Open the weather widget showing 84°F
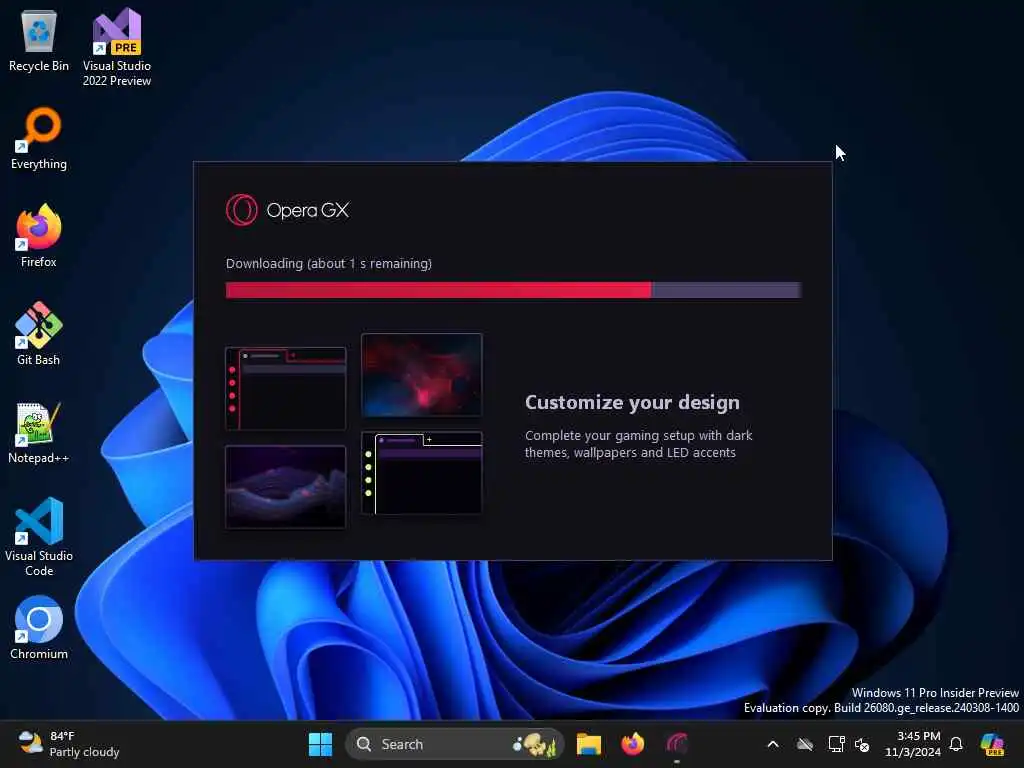Image resolution: width=1024 pixels, height=768 pixels. (69, 744)
